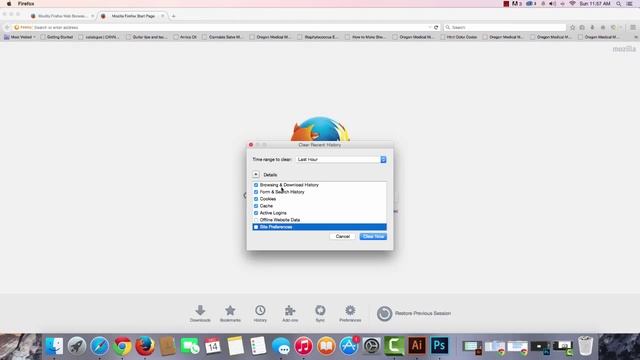Open the How to Make She... bookmark
Image resolution: width=640 pixels, height=360 pixels.
click(x=365, y=37)
